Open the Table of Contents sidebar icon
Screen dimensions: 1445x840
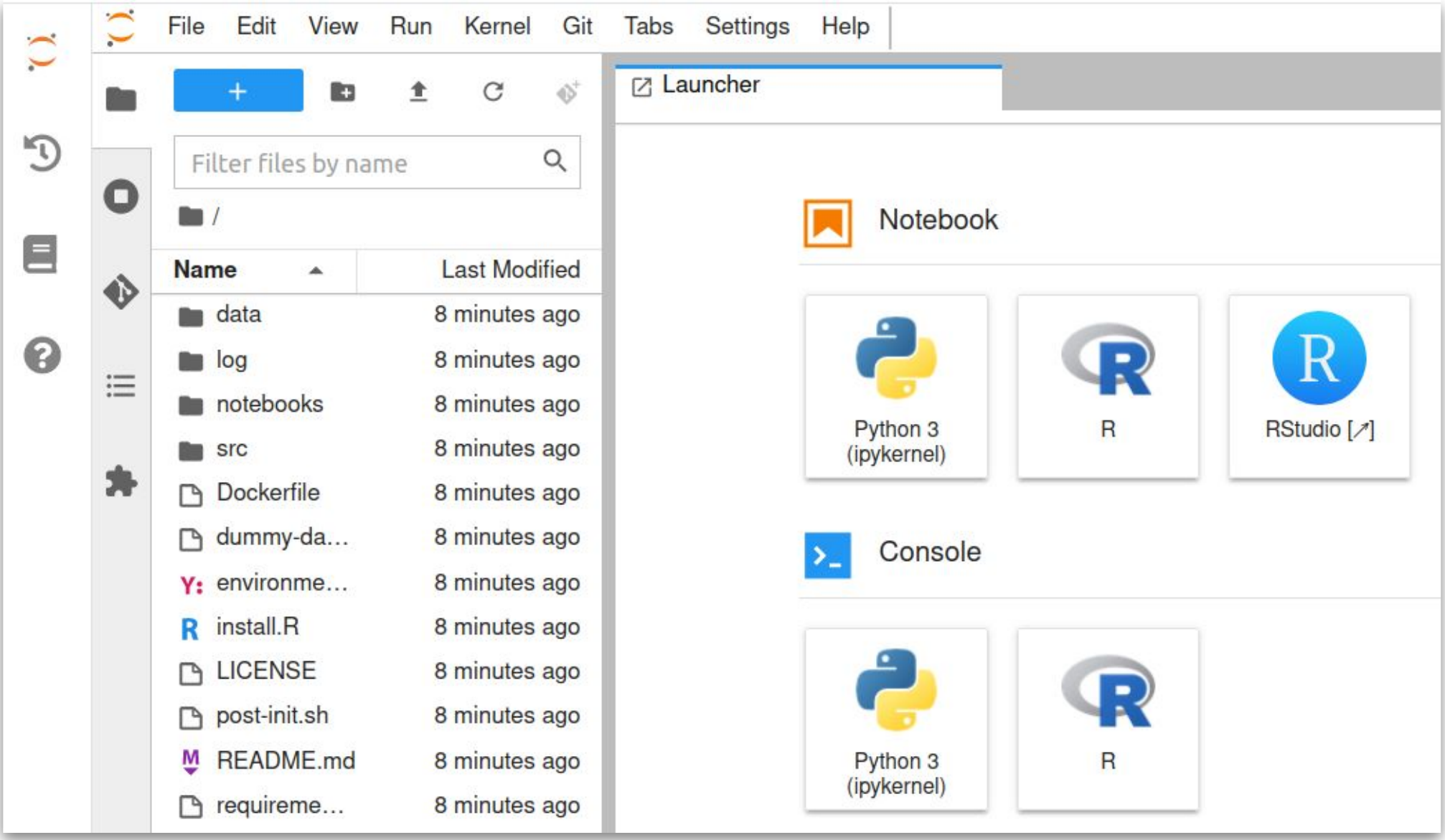121,386
